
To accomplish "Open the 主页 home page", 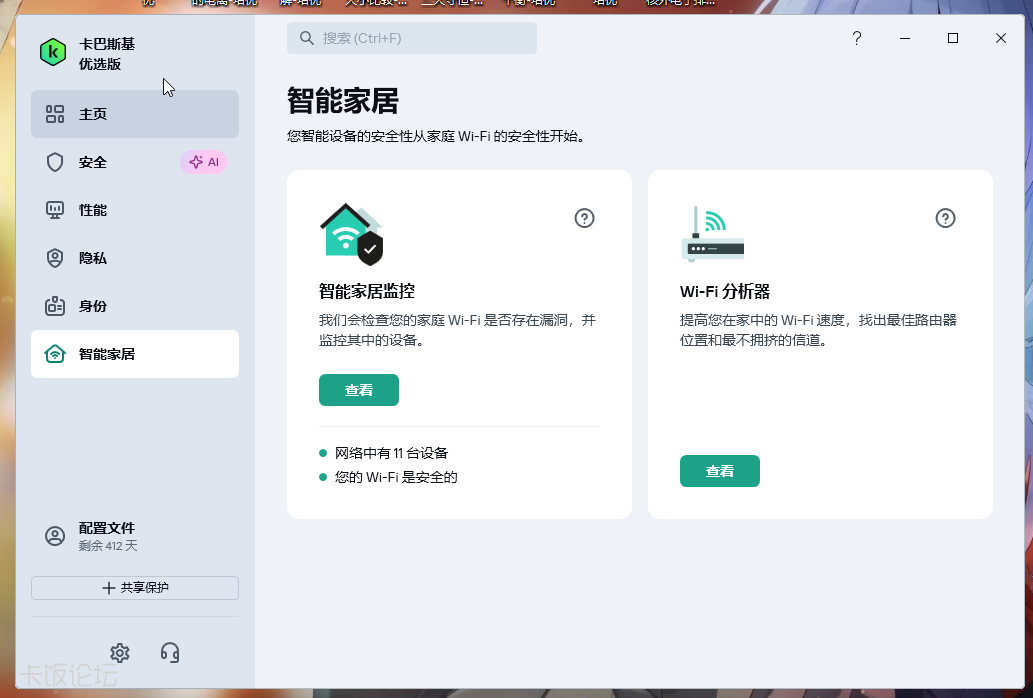I will pos(134,114).
